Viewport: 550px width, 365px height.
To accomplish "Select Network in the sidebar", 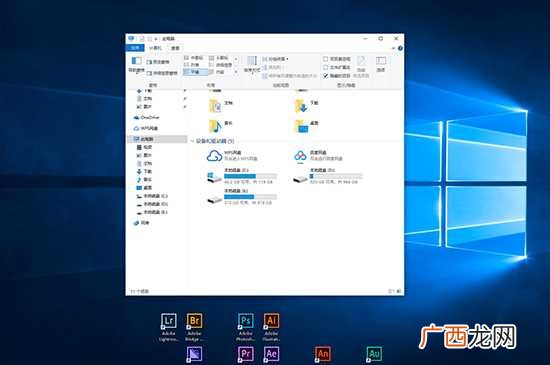I will pos(142,223).
